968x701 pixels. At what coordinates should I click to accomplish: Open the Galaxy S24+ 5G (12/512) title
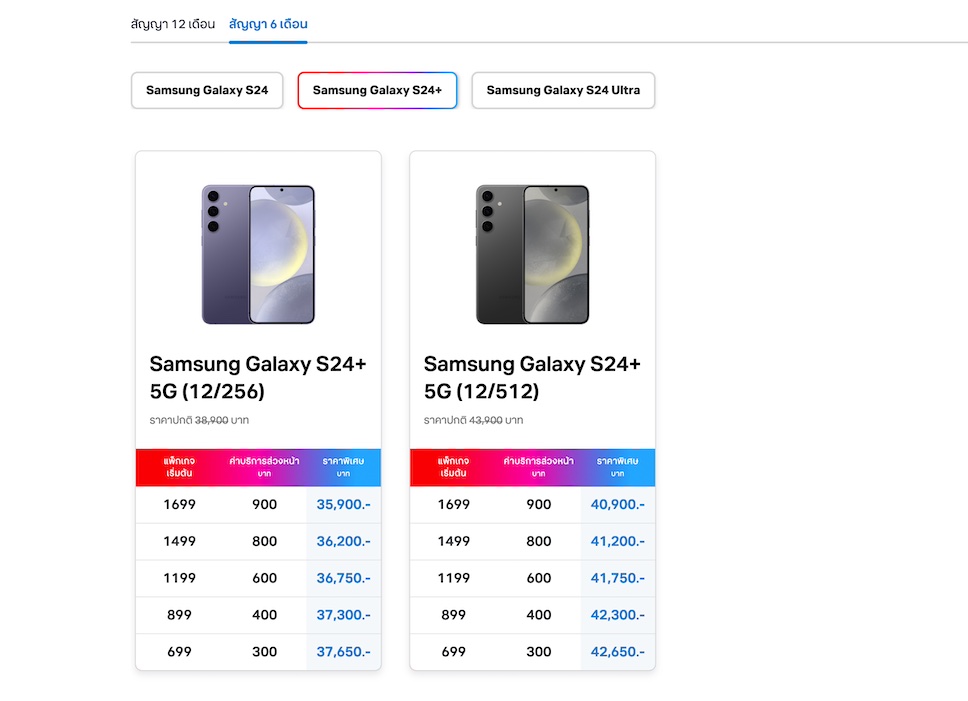pos(532,377)
